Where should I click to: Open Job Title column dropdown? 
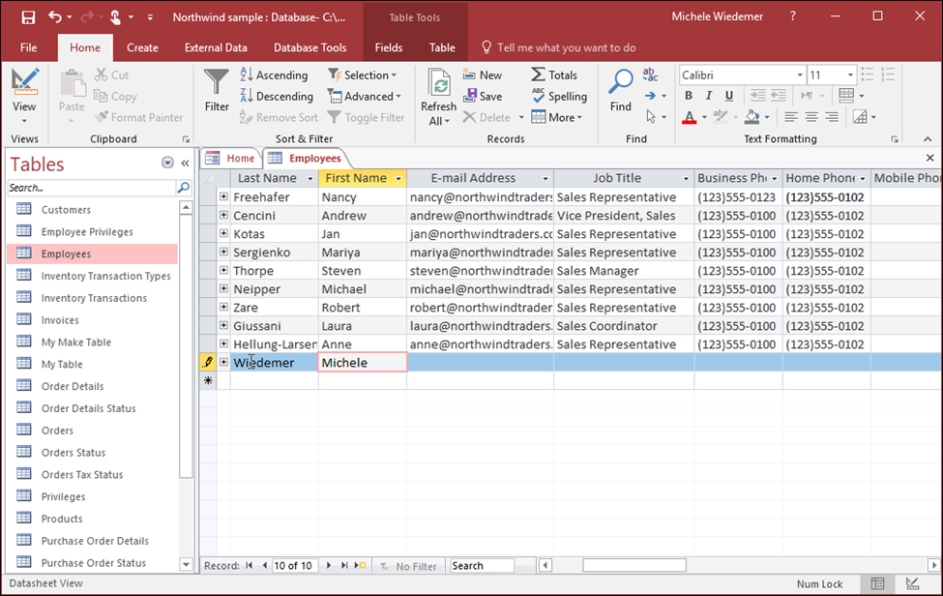coord(686,179)
